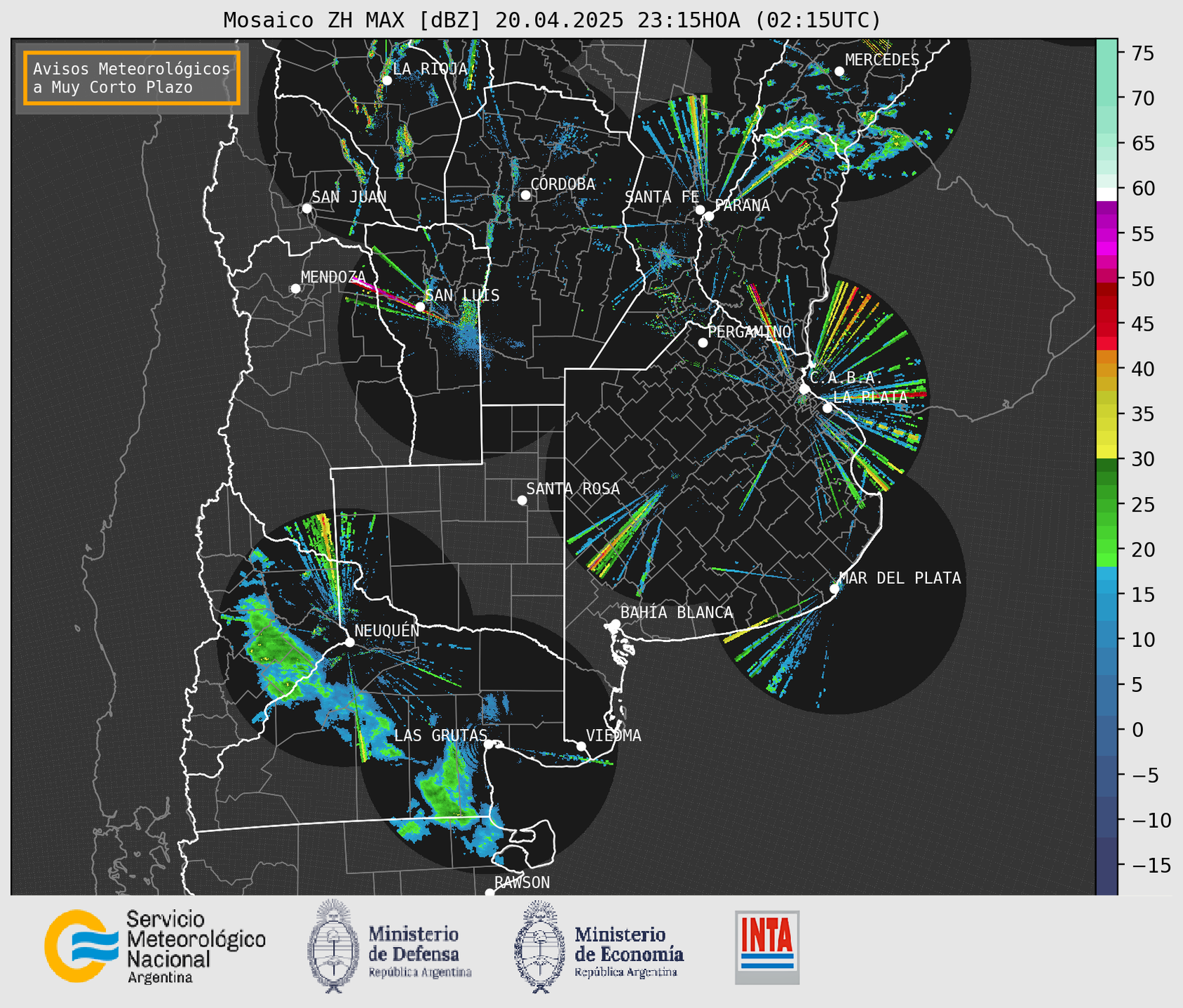Click the Córdoba city marker dot
Image resolution: width=1183 pixels, height=1008 pixels.
click(x=525, y=195)
